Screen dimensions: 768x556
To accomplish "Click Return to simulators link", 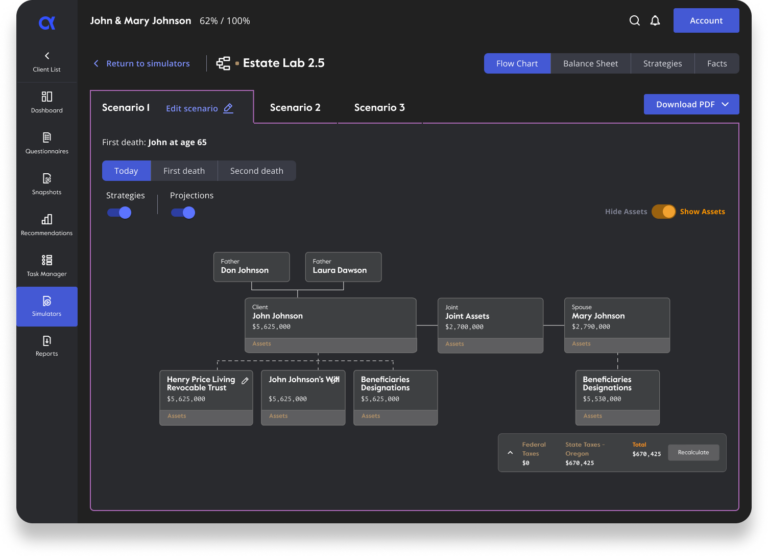I will 142,64.
